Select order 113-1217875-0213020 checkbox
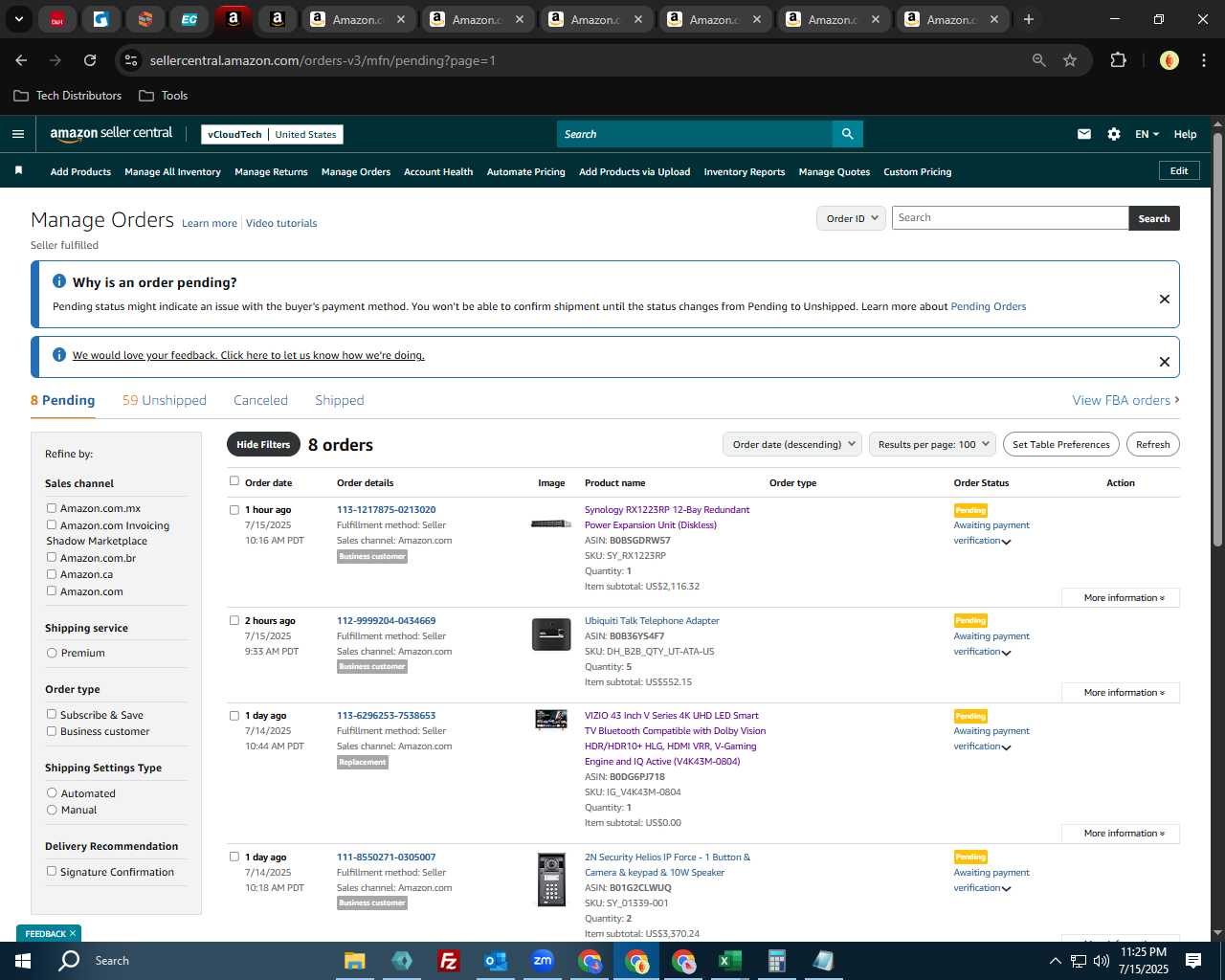The image size is (1225, 980). point(234,510)
